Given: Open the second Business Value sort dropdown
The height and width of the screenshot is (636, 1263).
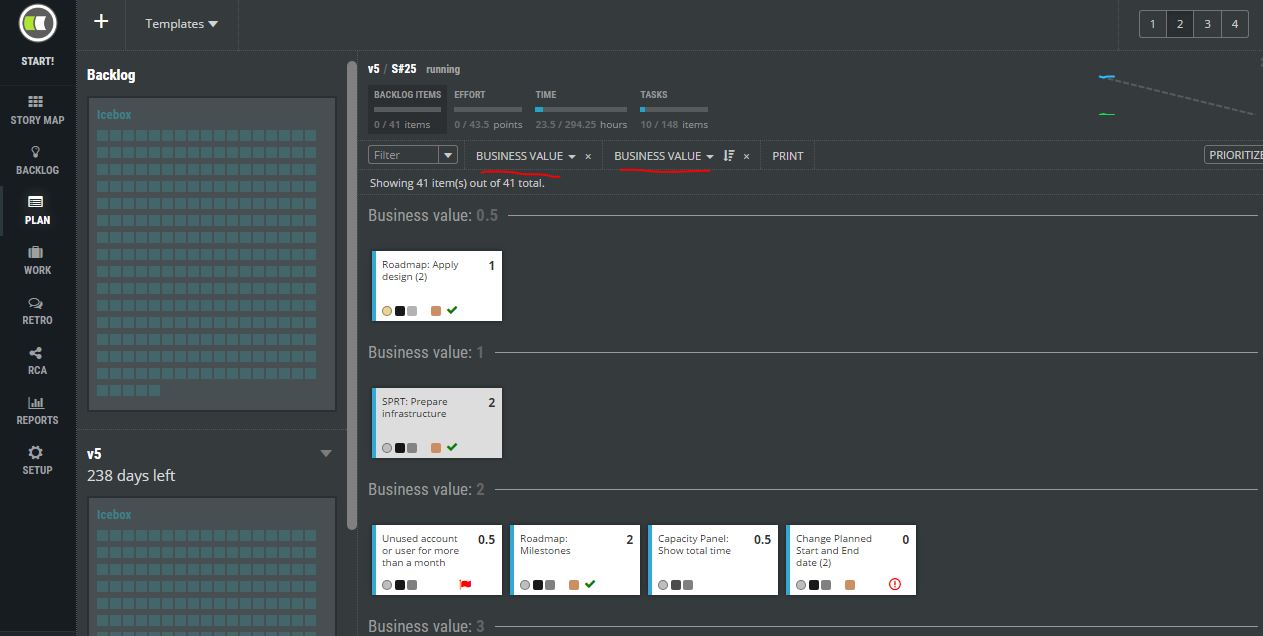Looking at the screenshot, I should click(x=664, y=156).
